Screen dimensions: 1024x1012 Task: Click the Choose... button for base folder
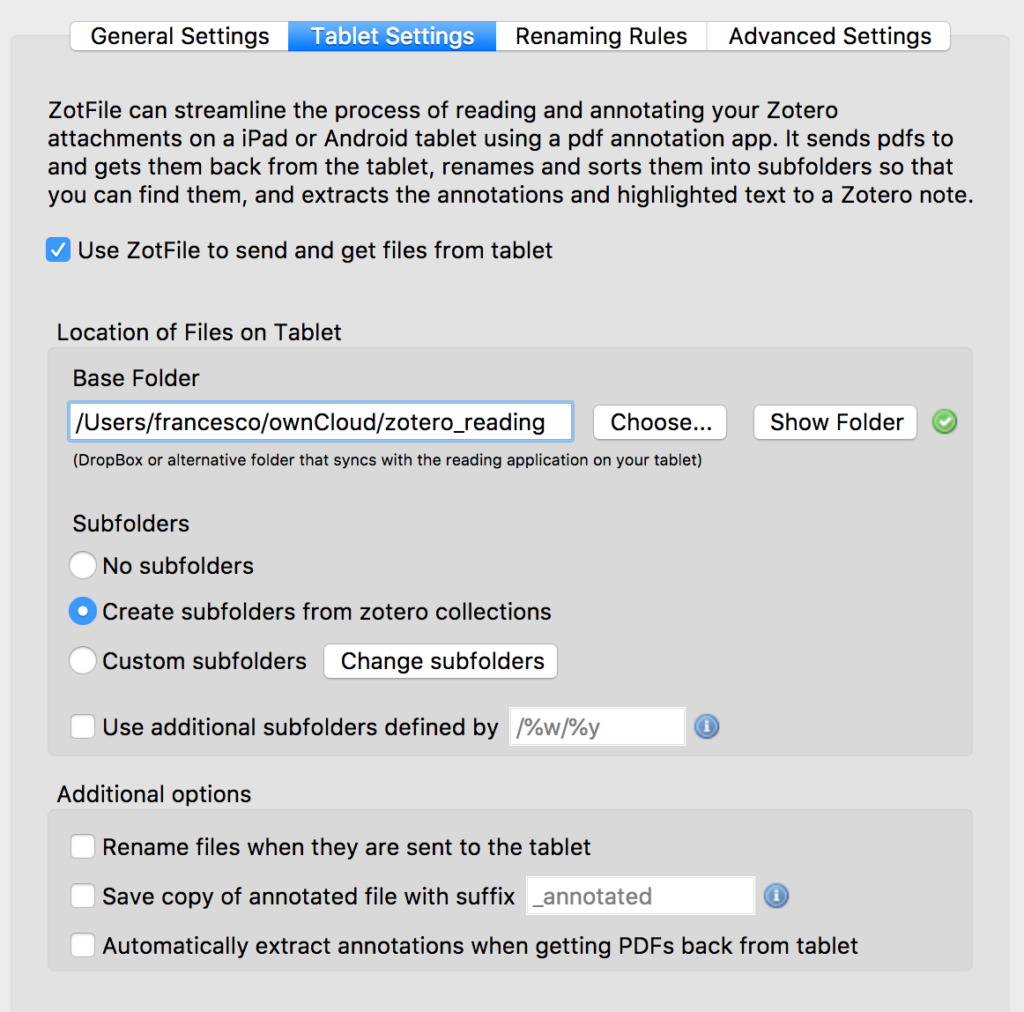[x=660, y=422]
